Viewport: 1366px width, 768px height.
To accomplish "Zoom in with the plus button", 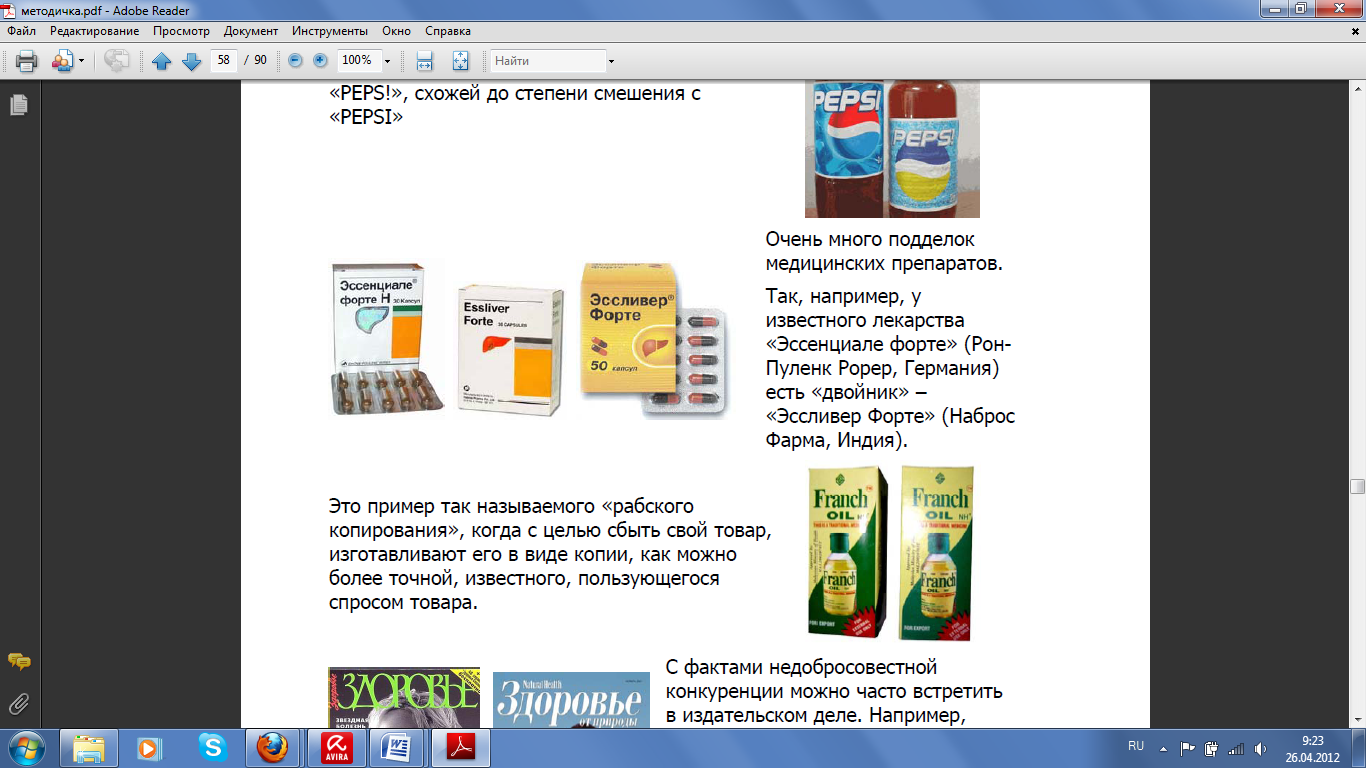I will coord(320,60).
